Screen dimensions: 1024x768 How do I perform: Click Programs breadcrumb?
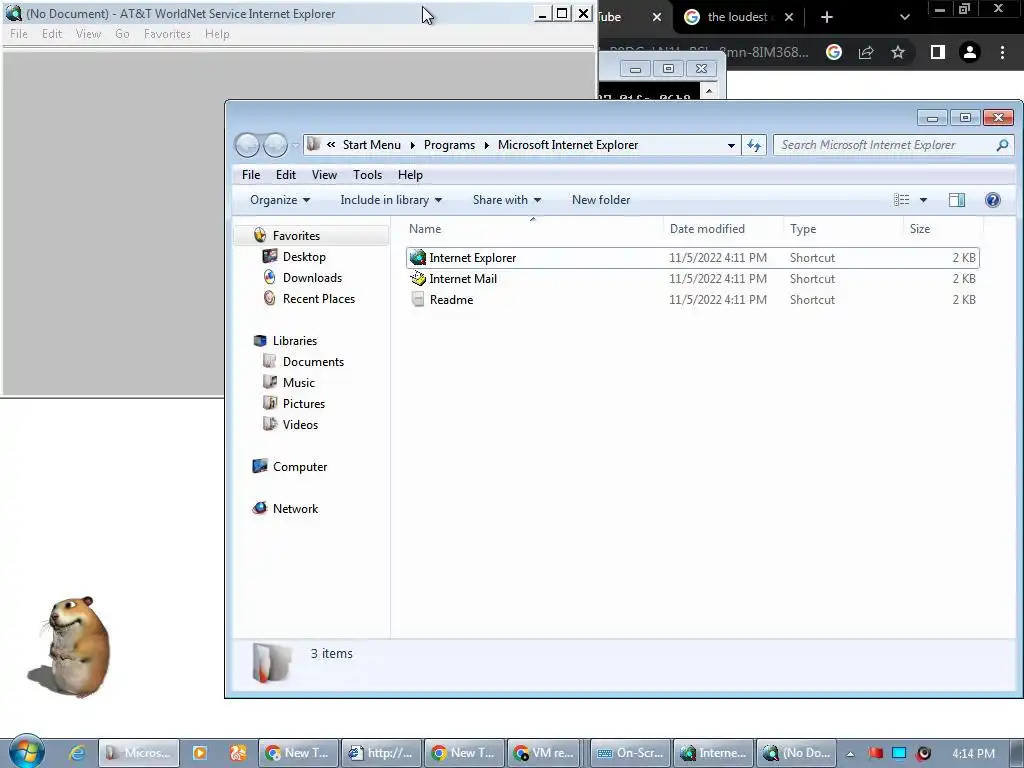tap(449, 145)
